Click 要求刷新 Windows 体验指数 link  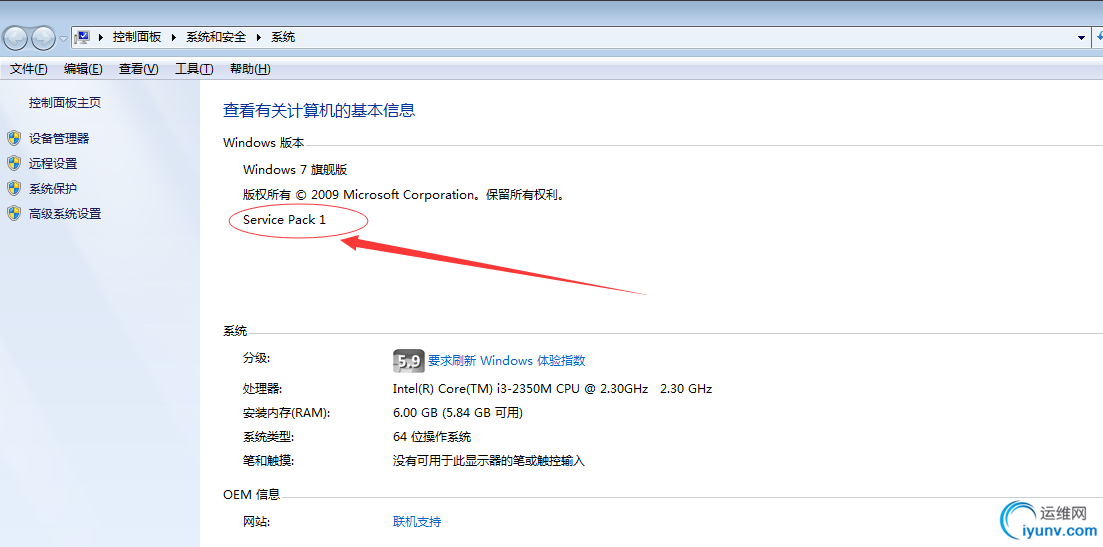point(506,361)
